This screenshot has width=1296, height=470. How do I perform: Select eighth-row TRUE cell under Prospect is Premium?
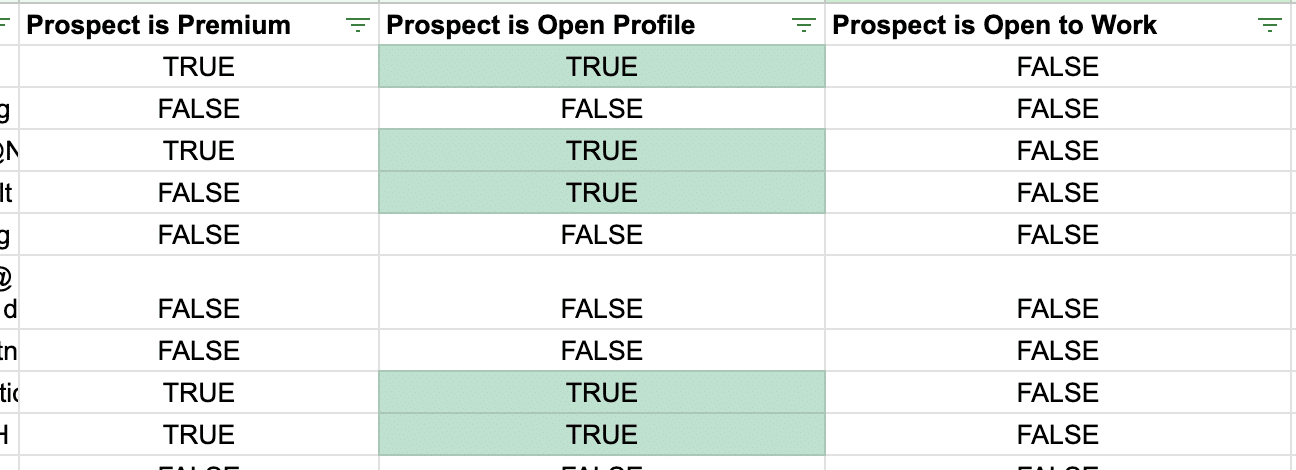pyautogui.click(x=199, y=393)
